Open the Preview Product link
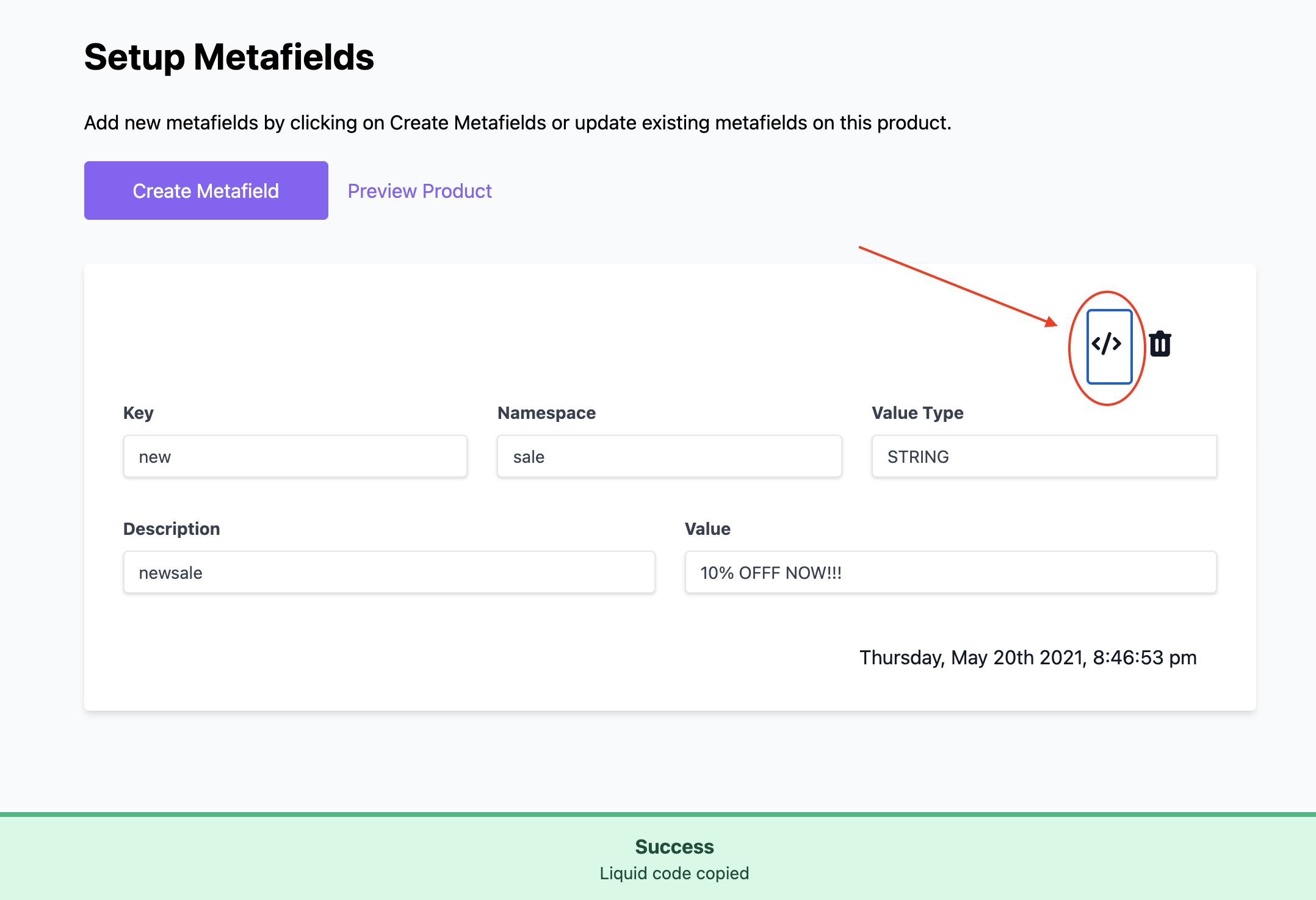 pyautogui.click(x=419, y=191)
